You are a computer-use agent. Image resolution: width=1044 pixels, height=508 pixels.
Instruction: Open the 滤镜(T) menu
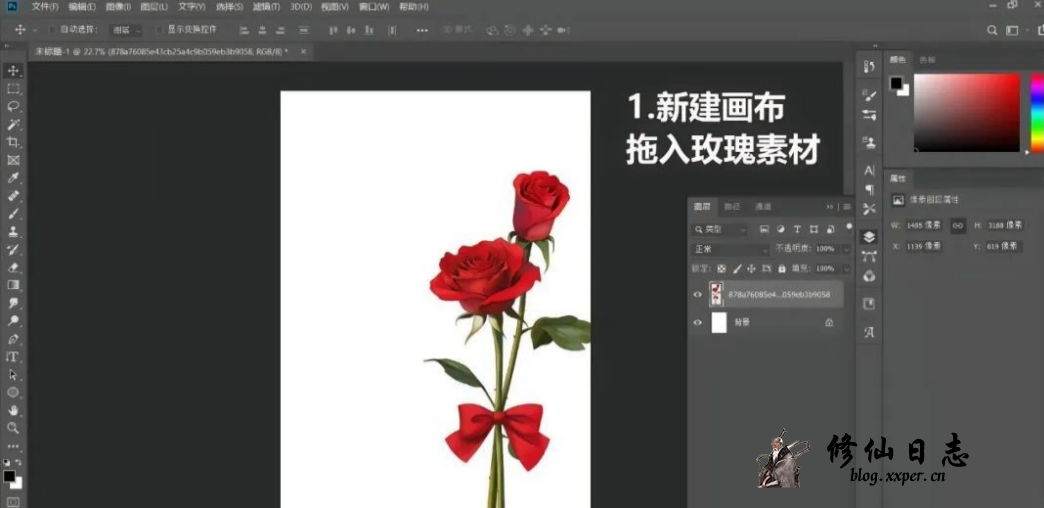point(264,7)
